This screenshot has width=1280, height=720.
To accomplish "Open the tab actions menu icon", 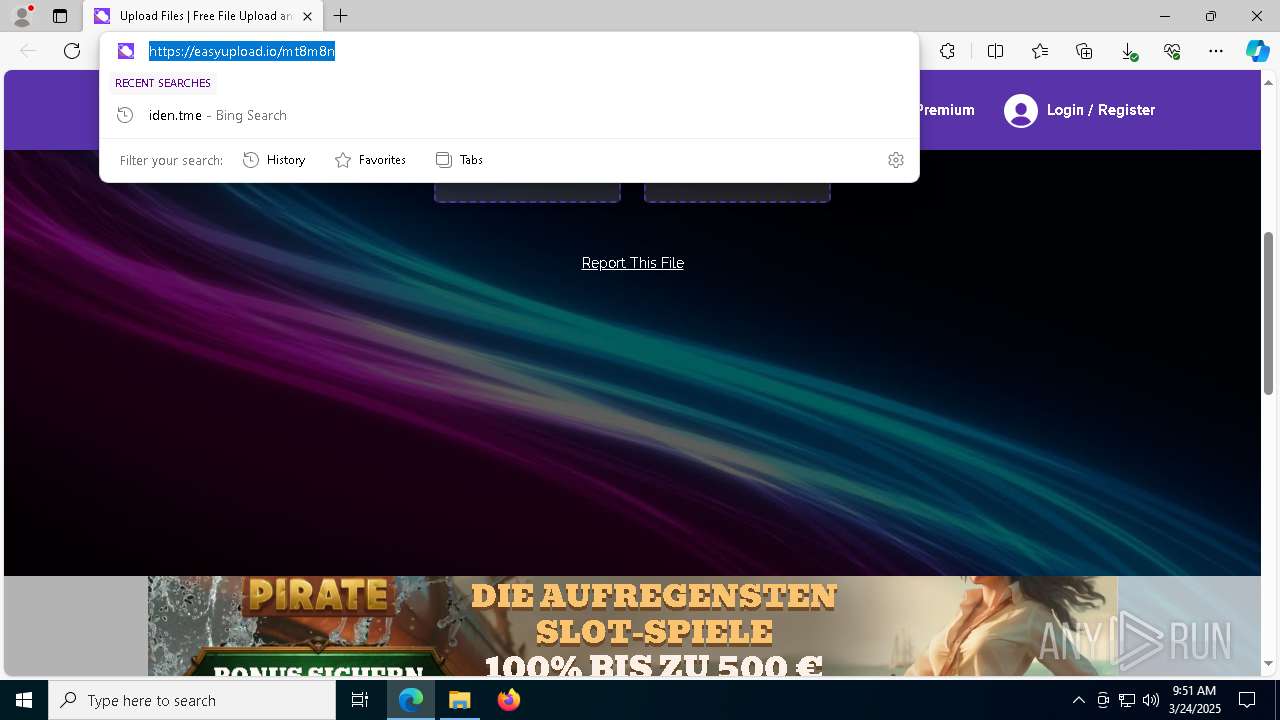I will [x=60, y=16].
